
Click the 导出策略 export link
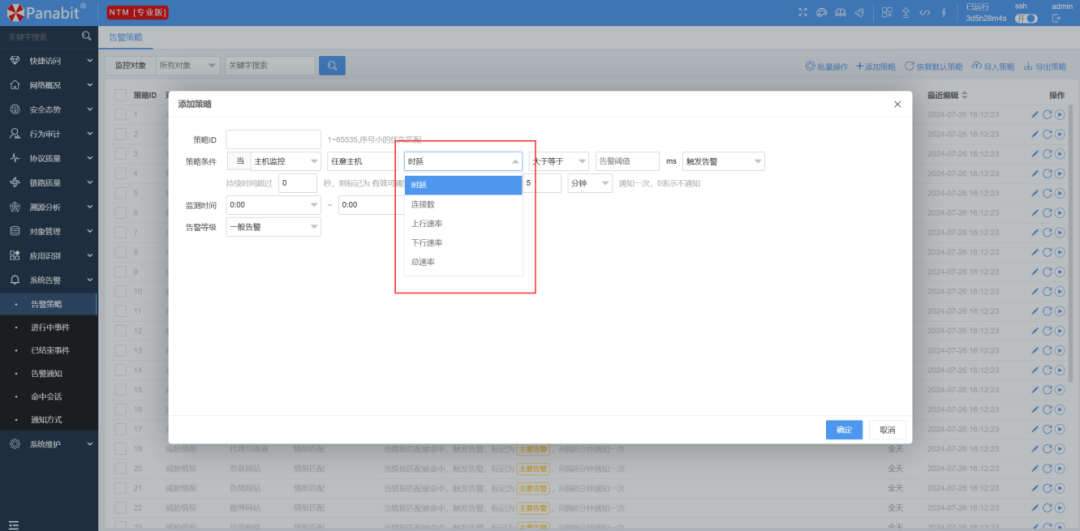[x=1045, y=67]
